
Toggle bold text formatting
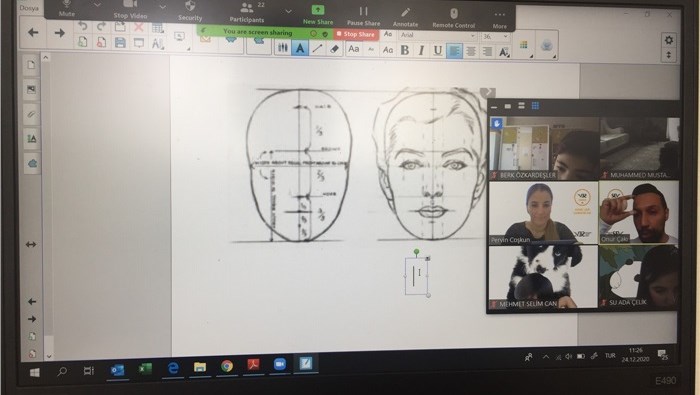click(405, 50)
